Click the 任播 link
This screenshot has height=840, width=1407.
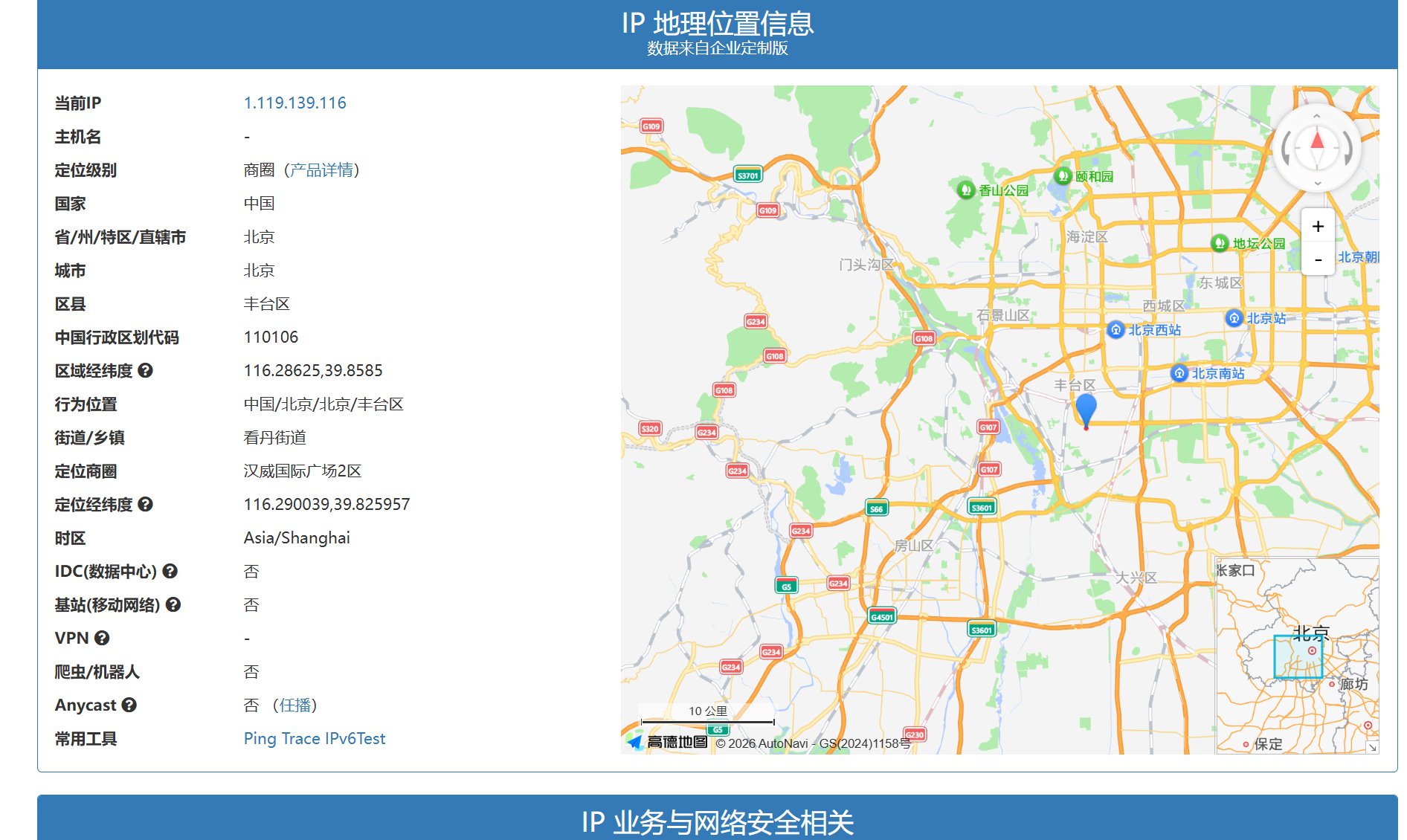pyautogui.click(x=294, y=705)
